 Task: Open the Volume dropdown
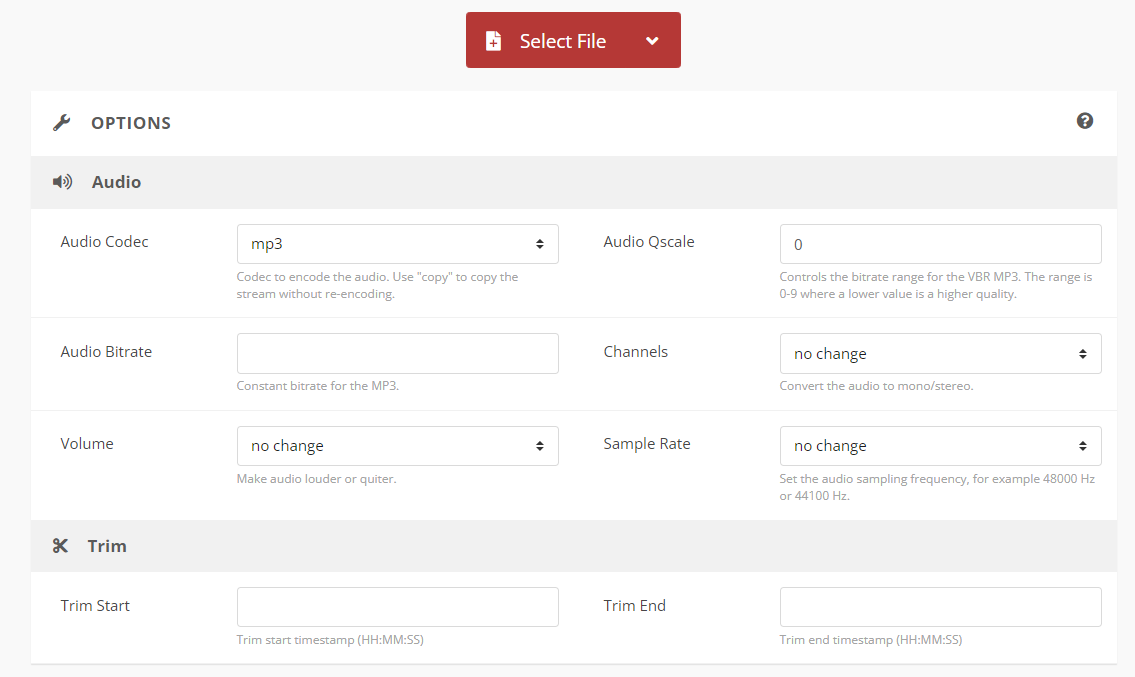397,446
